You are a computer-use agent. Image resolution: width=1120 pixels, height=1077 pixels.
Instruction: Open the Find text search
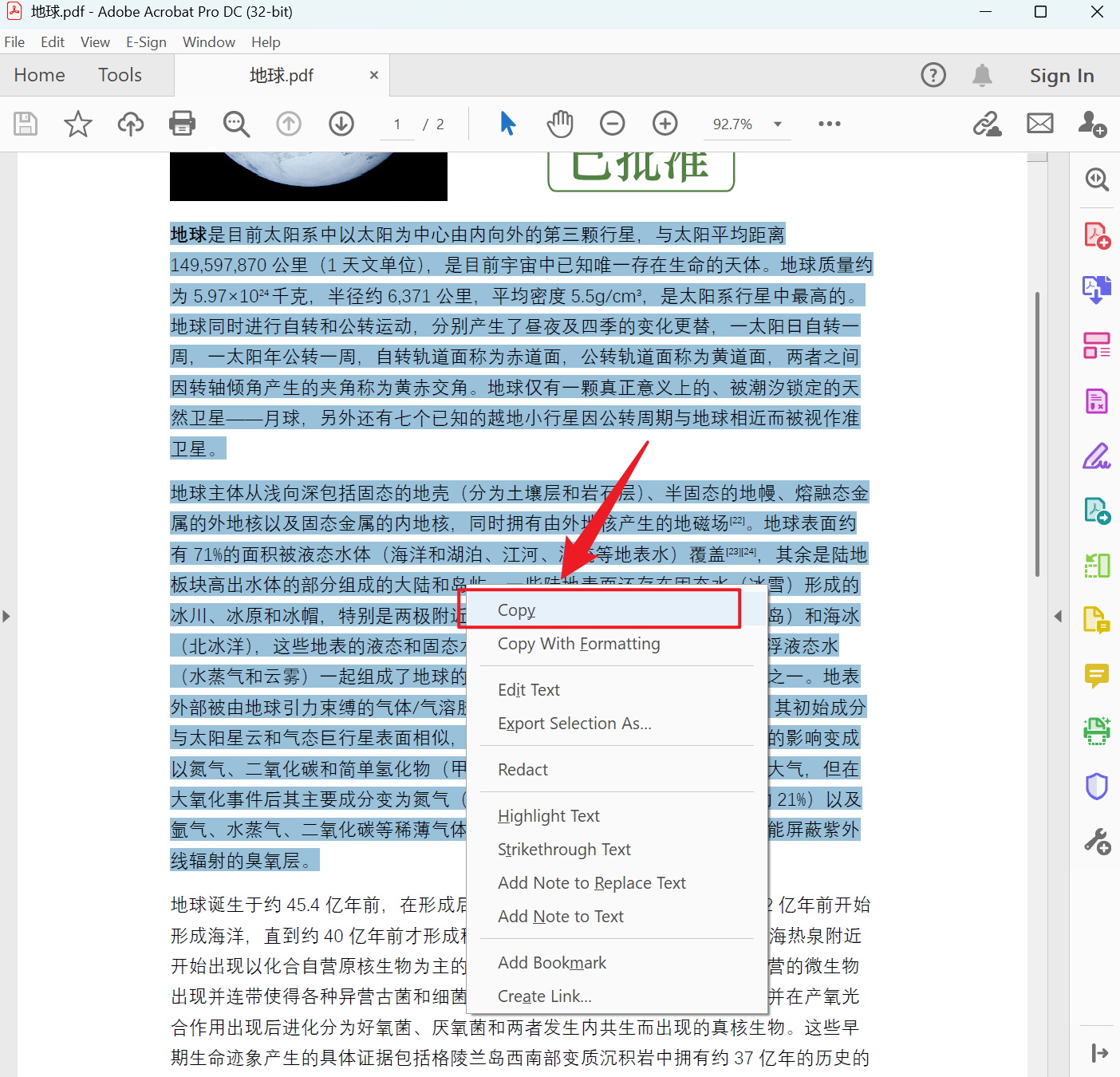pyautogui.click(x=236, y=124)
